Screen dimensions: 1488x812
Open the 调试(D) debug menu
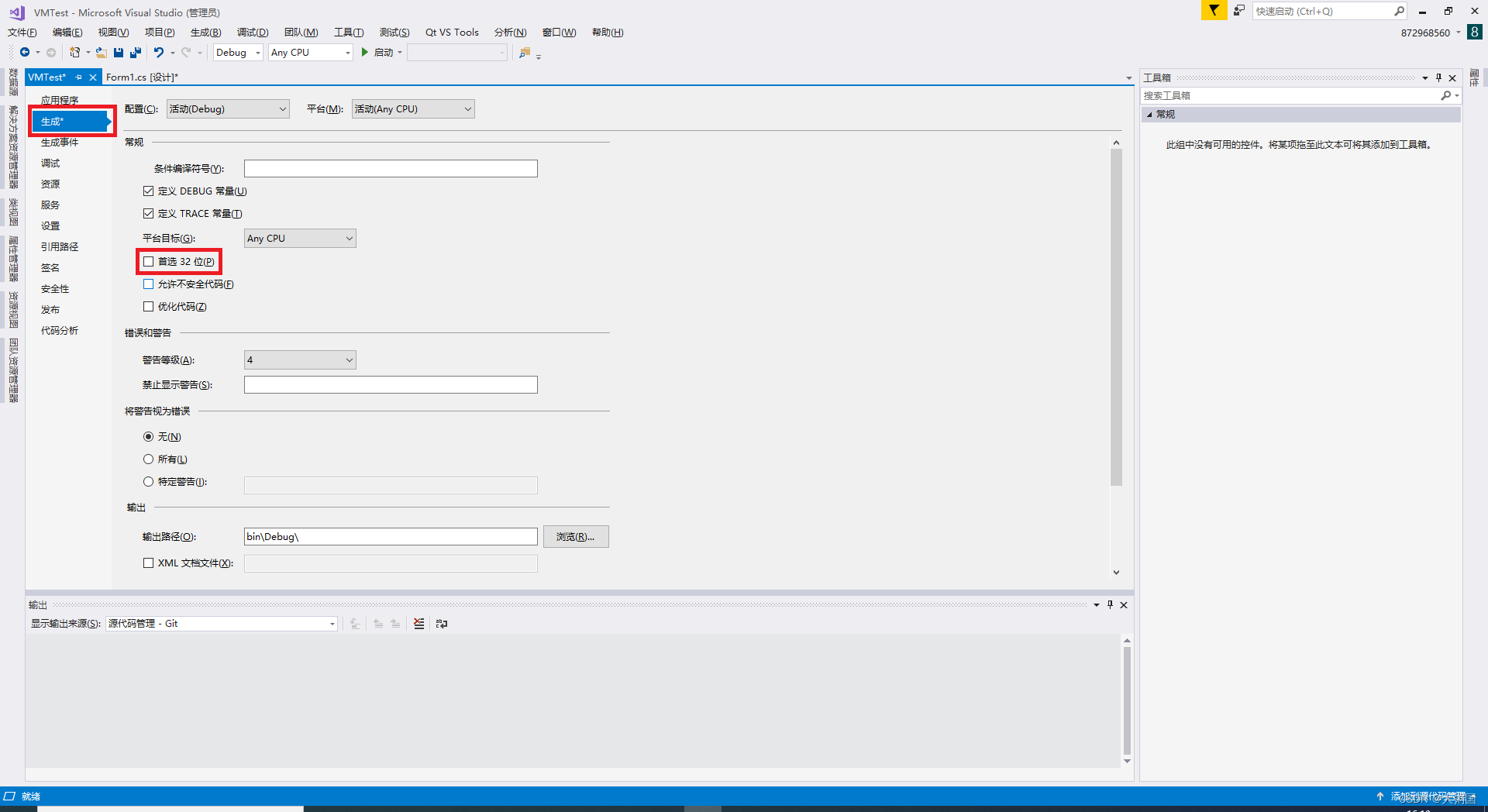tap(253, 32)
